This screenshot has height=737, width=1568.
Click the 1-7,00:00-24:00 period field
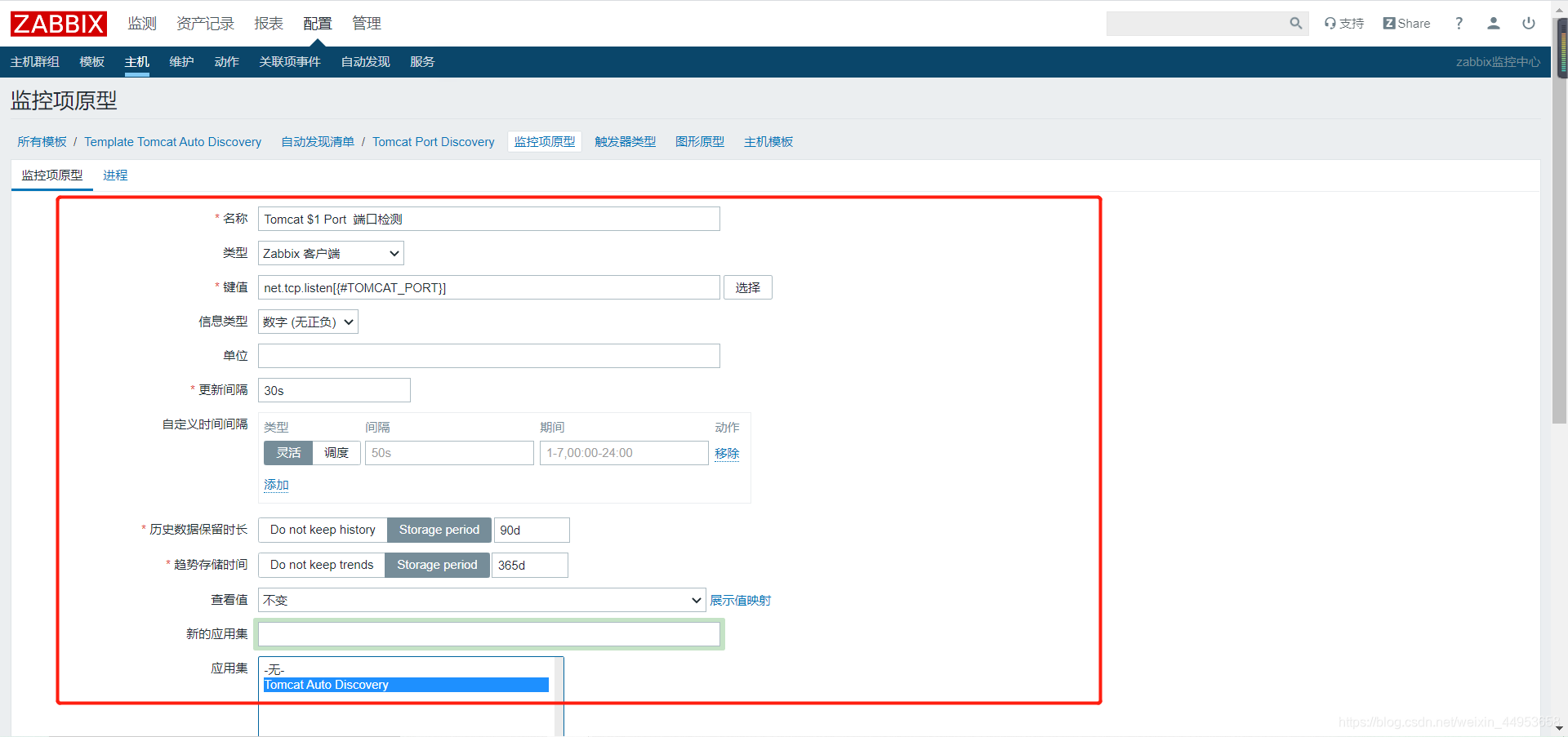coord(624,453)
